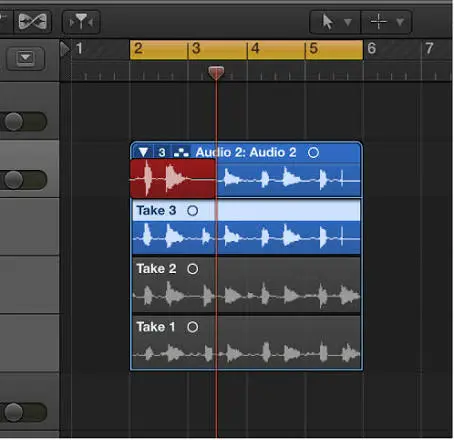Screen dimensions: 454x440
Task: Click the Catch Playhead button
Action: click(x=81, y=22)
